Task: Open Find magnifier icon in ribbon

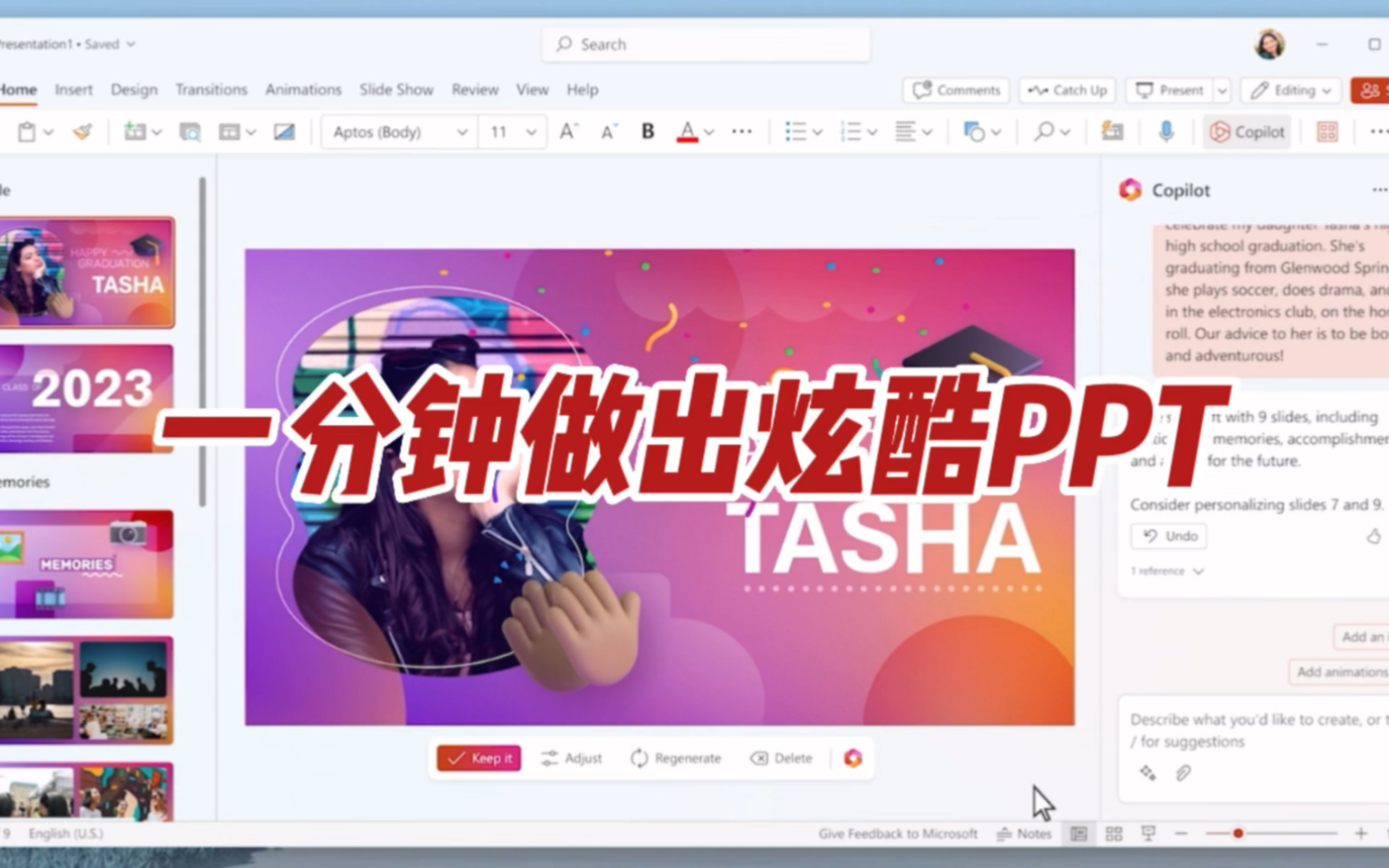Action: (x=1043, y=132)
